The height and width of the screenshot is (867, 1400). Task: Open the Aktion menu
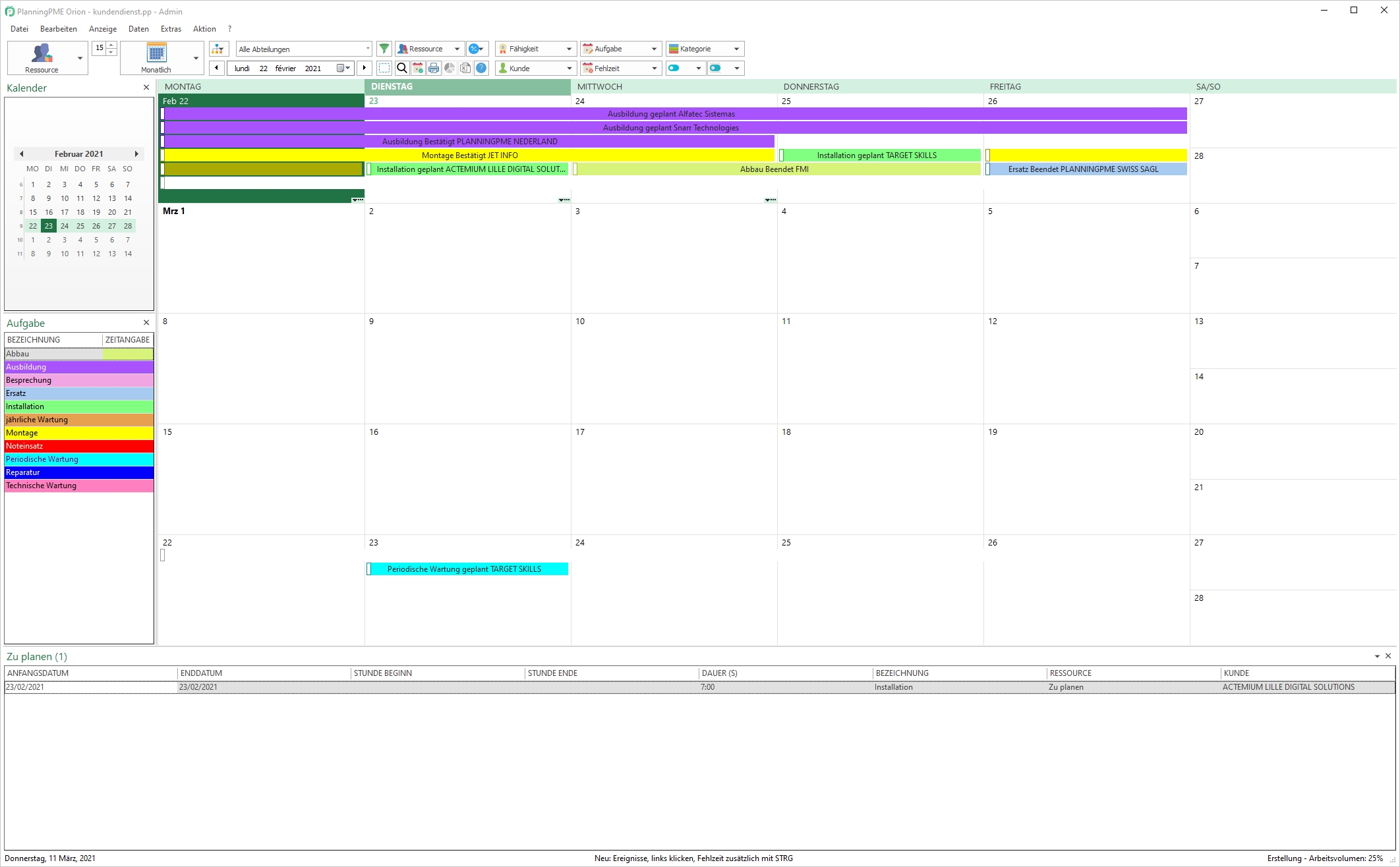(204, 29)
